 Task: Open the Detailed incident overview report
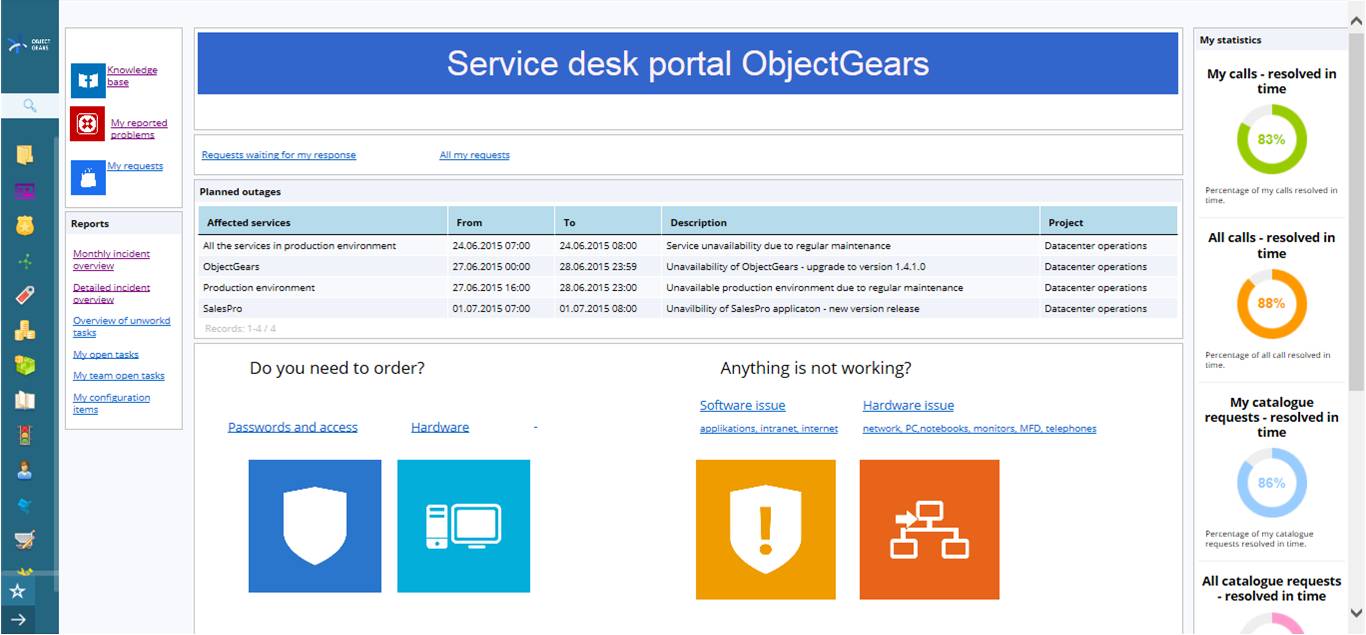[111, 293]
